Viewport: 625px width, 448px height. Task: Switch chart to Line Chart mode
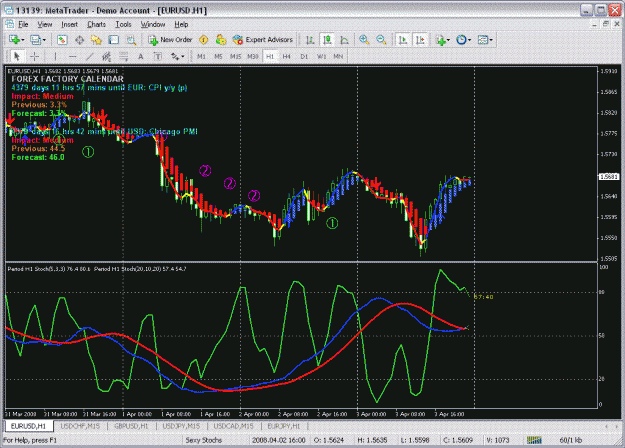[x=344, y=39]
